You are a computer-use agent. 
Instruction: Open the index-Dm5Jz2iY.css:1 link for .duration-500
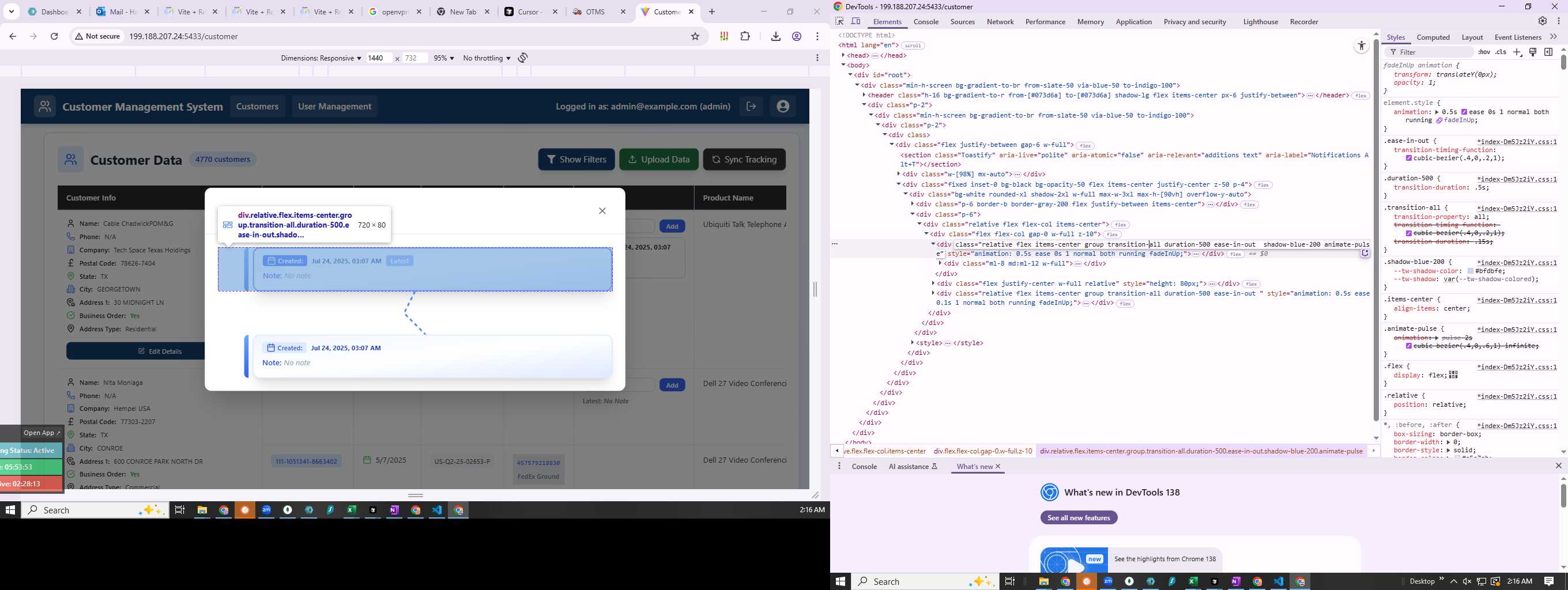(1516, 179)
